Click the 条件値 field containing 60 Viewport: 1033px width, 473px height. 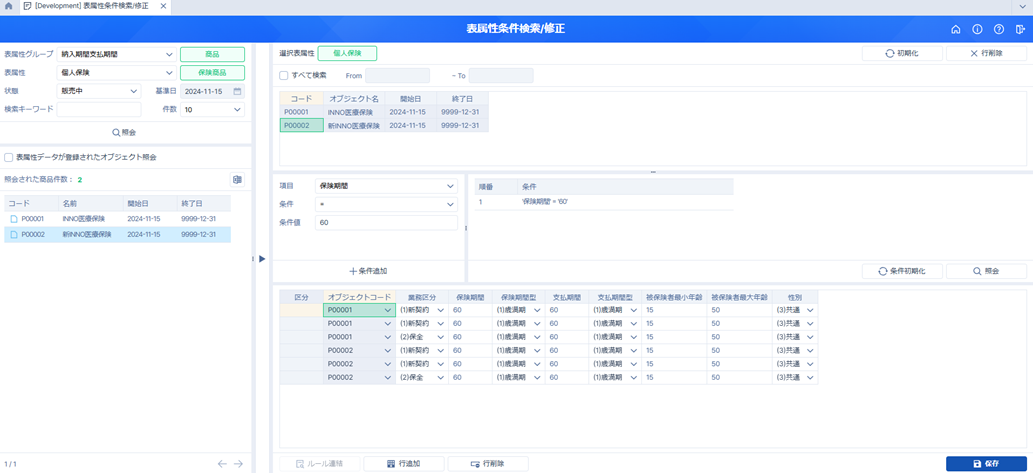[386, 223]
